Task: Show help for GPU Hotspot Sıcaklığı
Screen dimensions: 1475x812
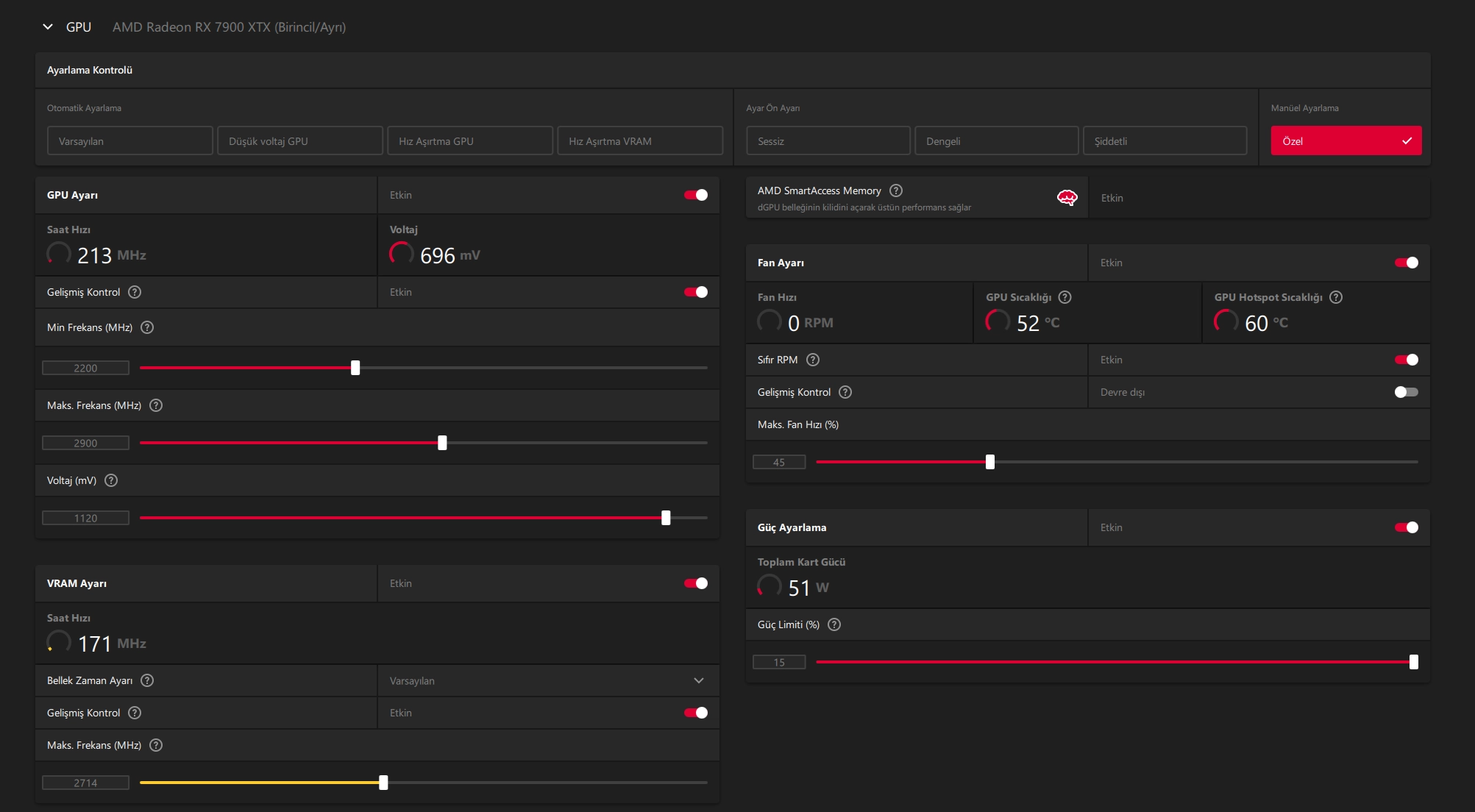Action: click(1336, 297)
